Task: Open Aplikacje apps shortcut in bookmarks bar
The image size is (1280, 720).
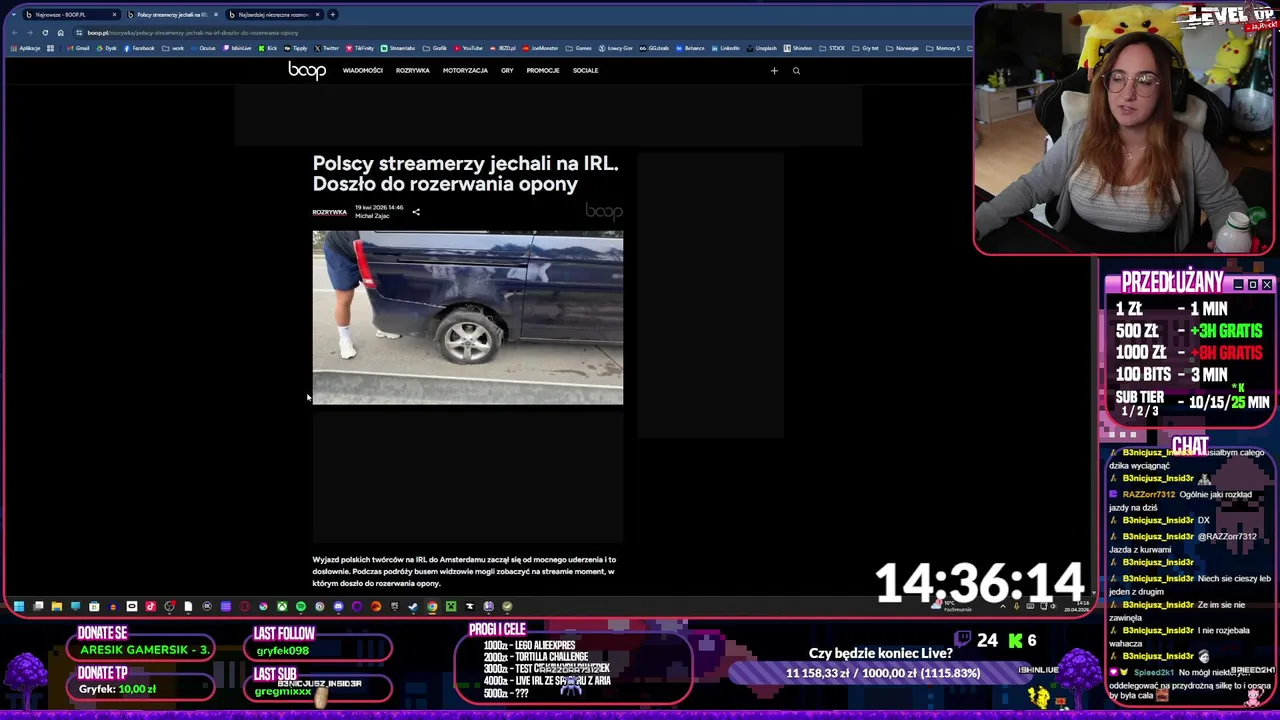Action: [x=25, y=48]
